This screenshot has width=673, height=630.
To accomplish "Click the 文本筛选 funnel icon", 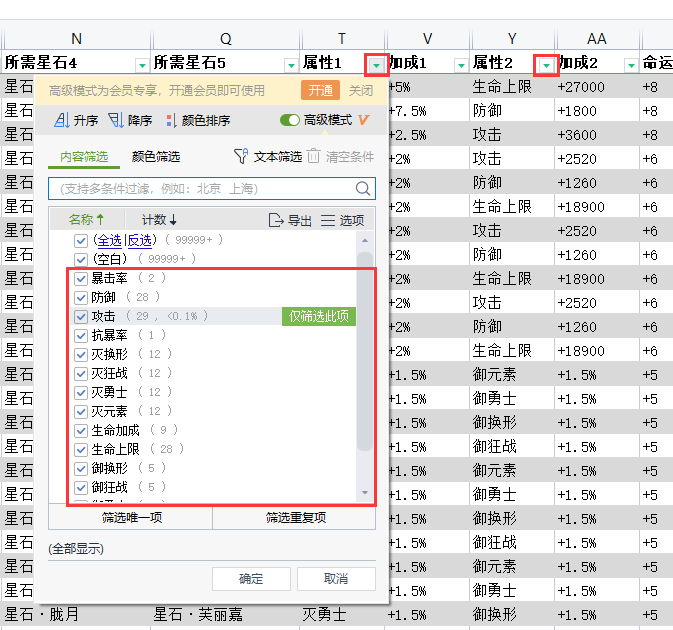I will coord(241,156).
